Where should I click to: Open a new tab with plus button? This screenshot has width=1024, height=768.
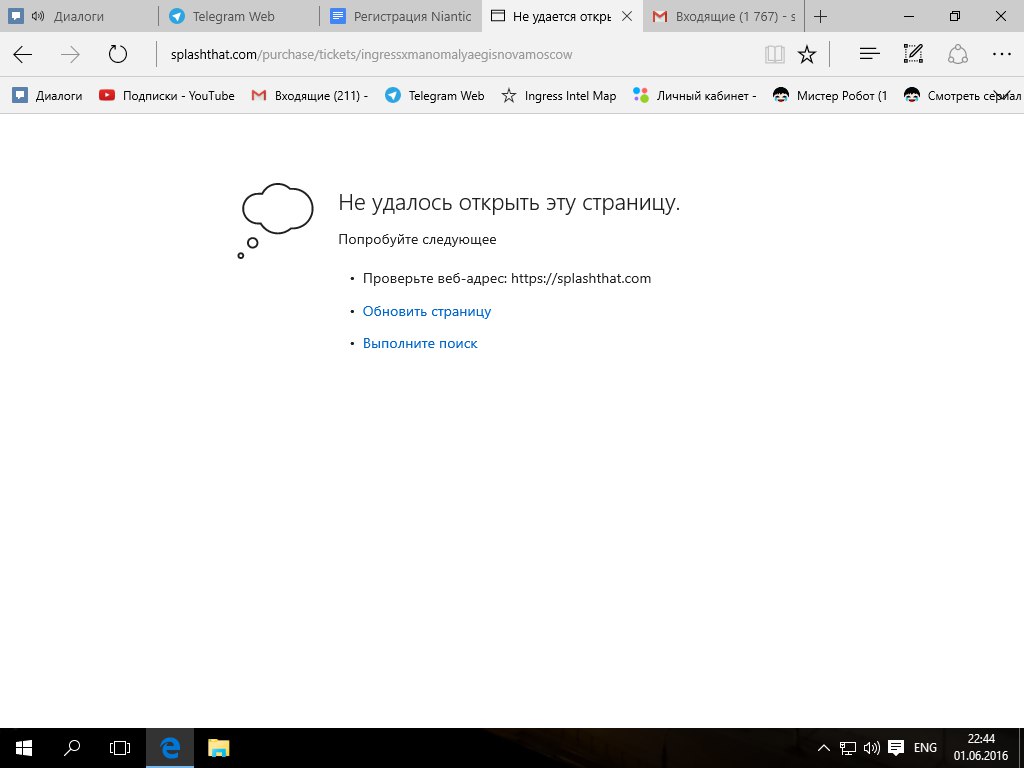point(821,16)
